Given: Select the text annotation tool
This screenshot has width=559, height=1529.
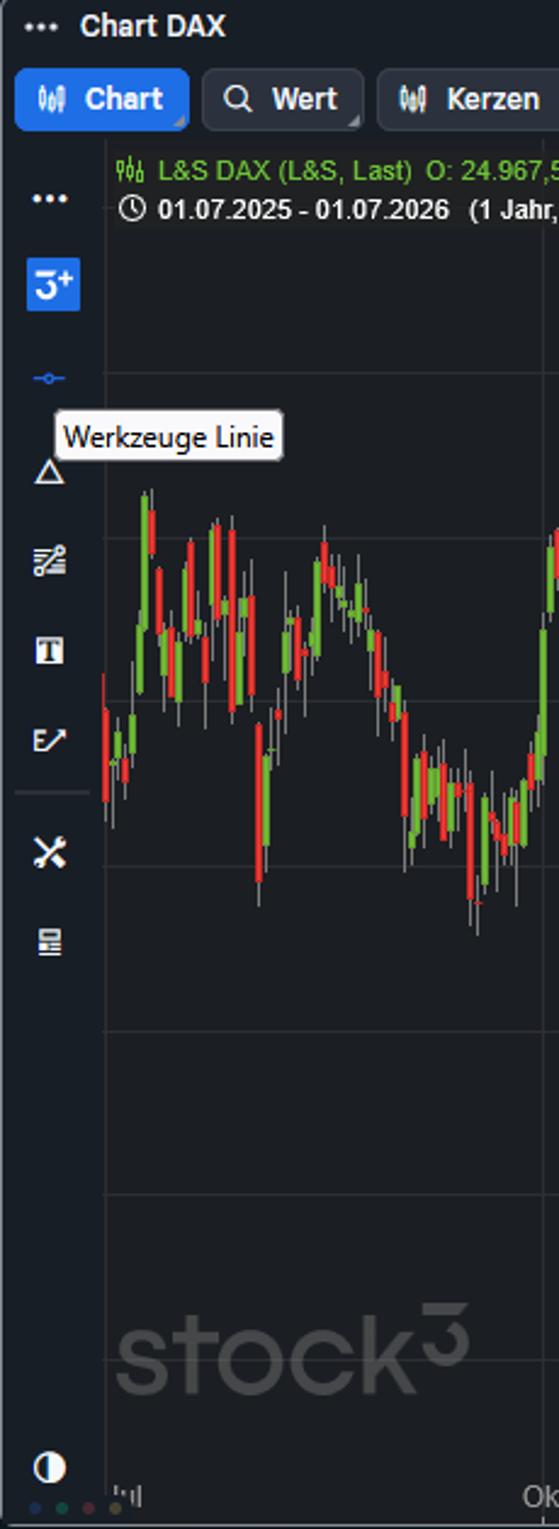Looking at the screenshot, I should point(50,651).
